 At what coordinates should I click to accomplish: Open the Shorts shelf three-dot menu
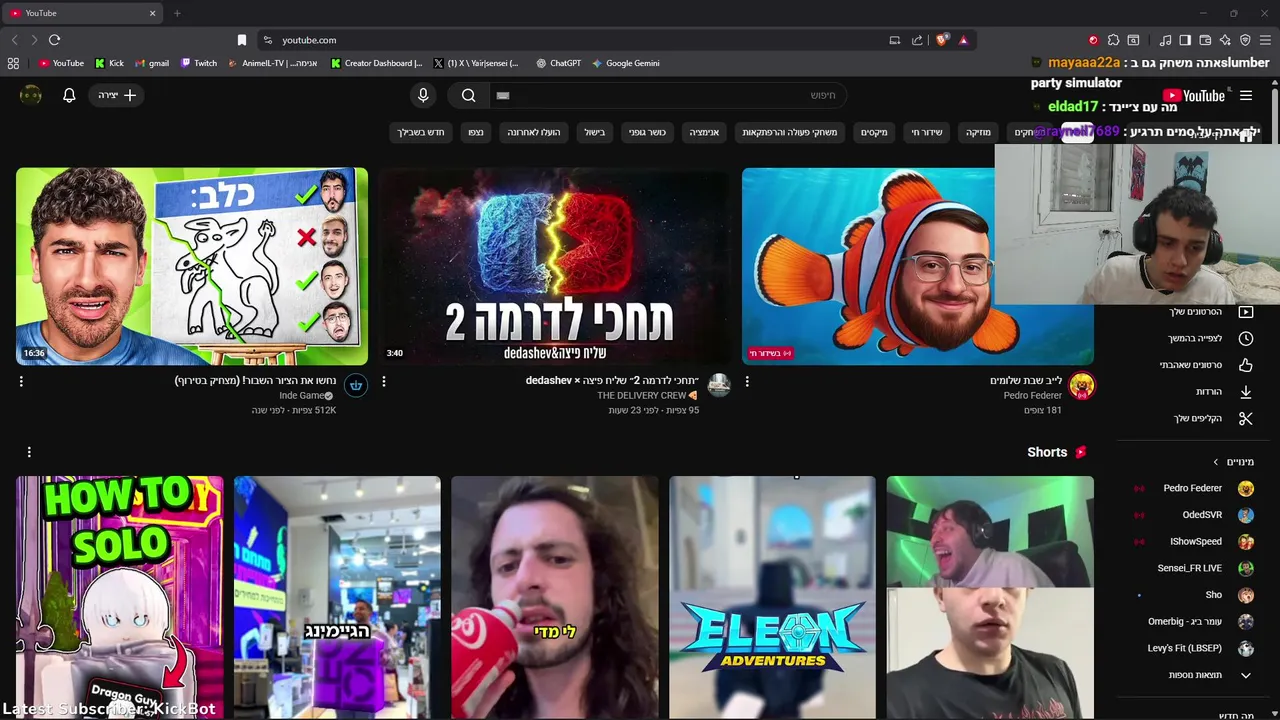(29, 452)
